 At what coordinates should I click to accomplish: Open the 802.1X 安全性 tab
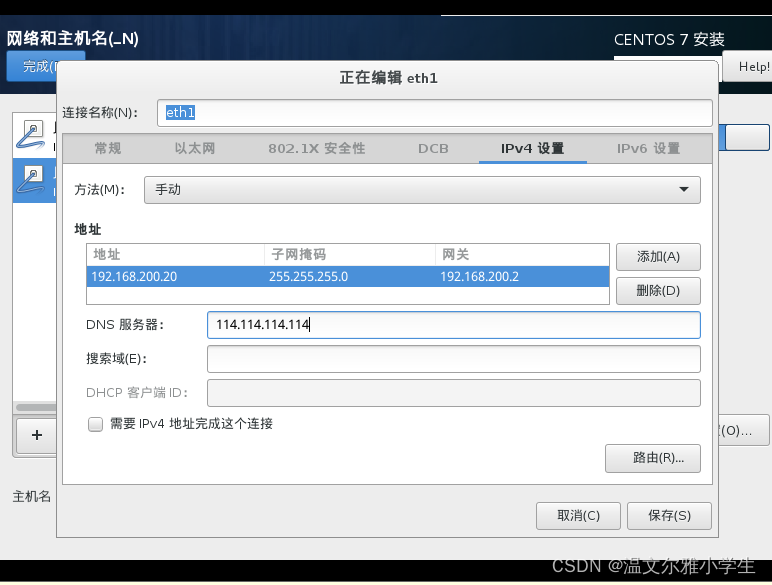(317, 149)
